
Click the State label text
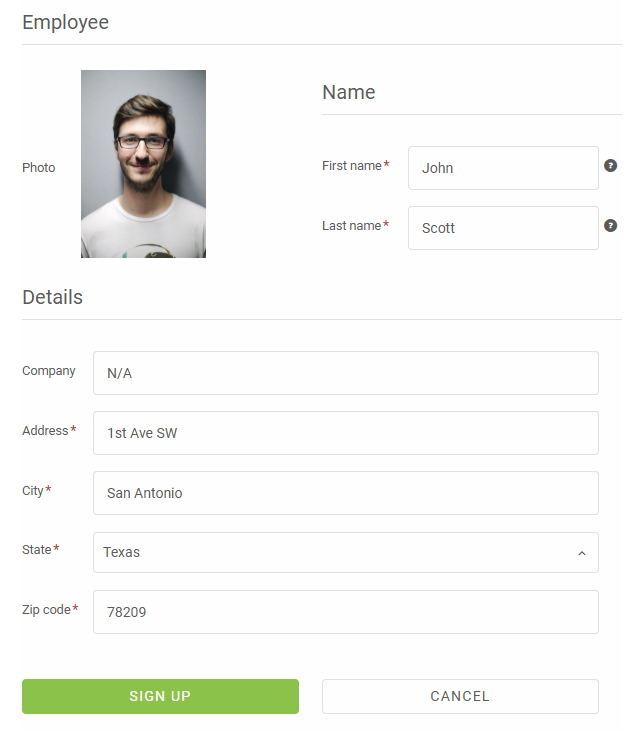tap(37, 550)
